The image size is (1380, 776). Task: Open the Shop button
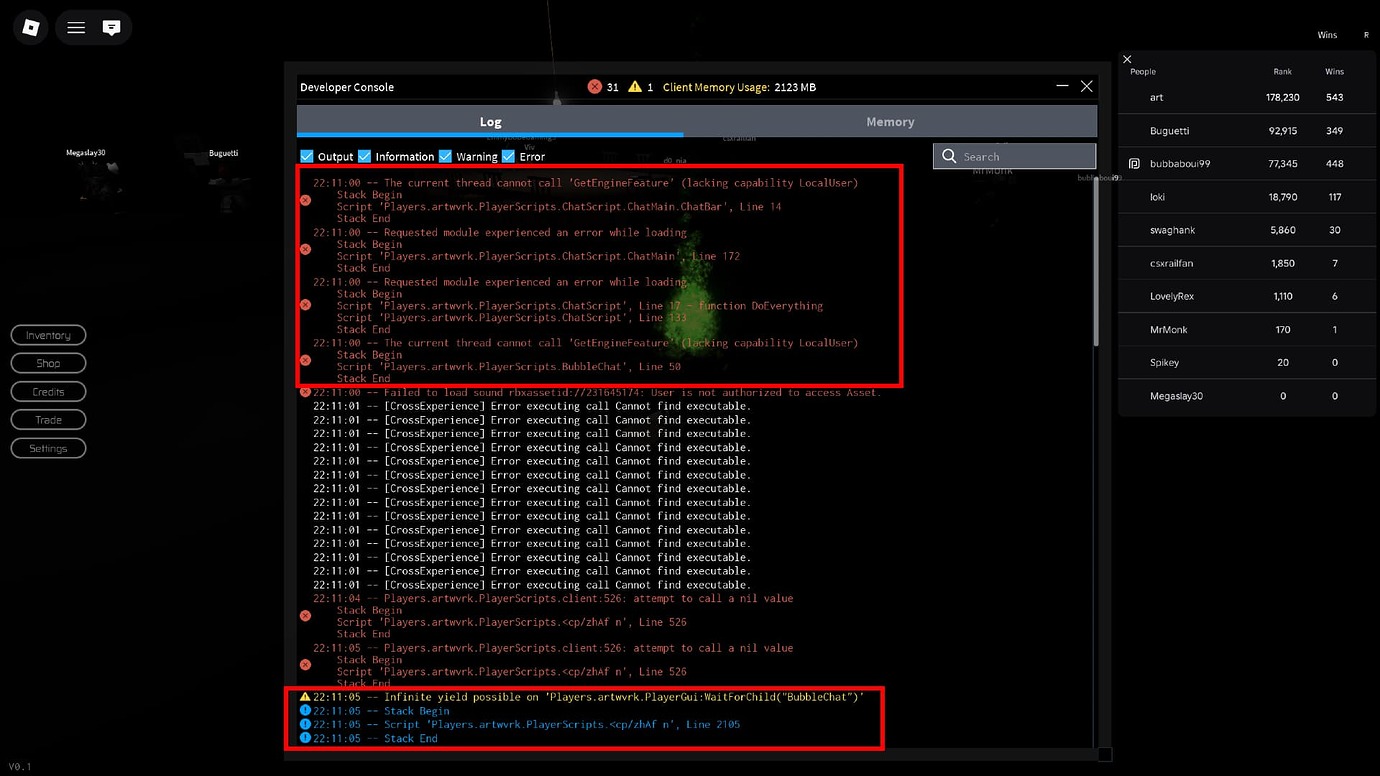(48, 363)
